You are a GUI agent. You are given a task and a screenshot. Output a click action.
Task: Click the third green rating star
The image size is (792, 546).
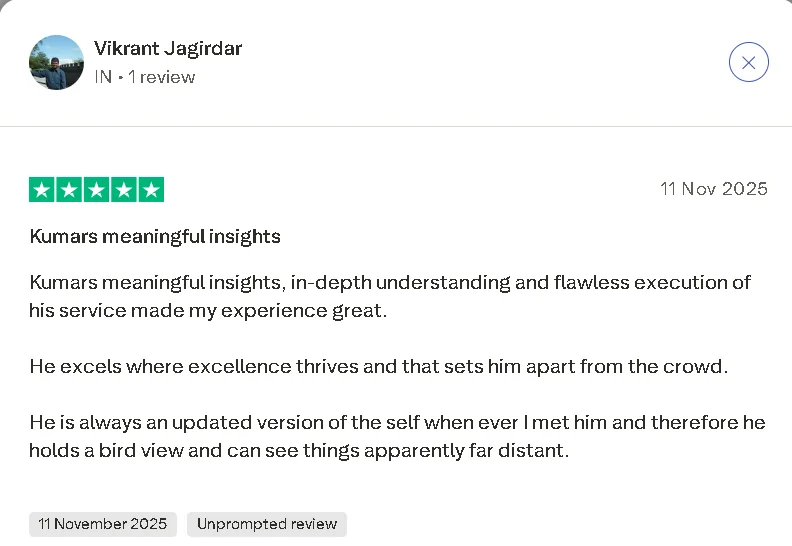coord(96,190)
